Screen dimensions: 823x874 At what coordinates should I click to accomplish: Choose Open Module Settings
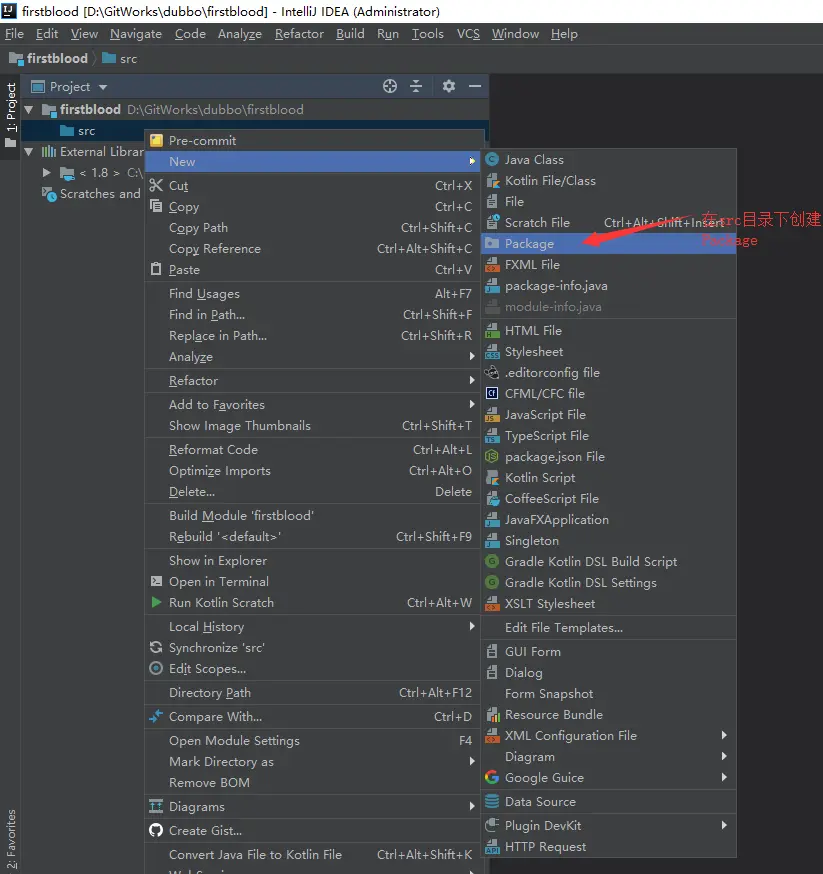click(313, 741)
